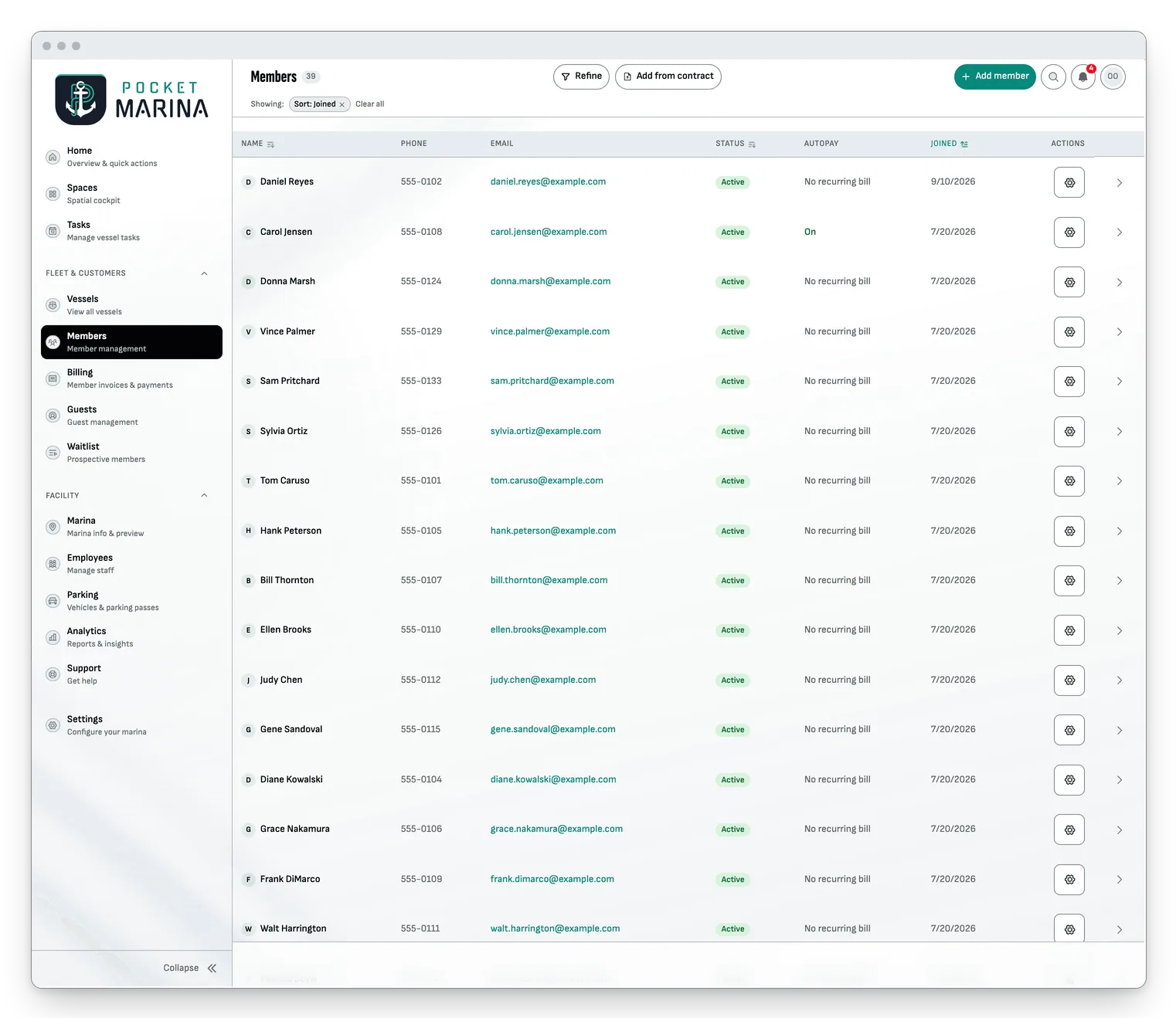Click Bill Thornton's Active status badge
1176x1018 pixels.
click(x=732, y=581)
